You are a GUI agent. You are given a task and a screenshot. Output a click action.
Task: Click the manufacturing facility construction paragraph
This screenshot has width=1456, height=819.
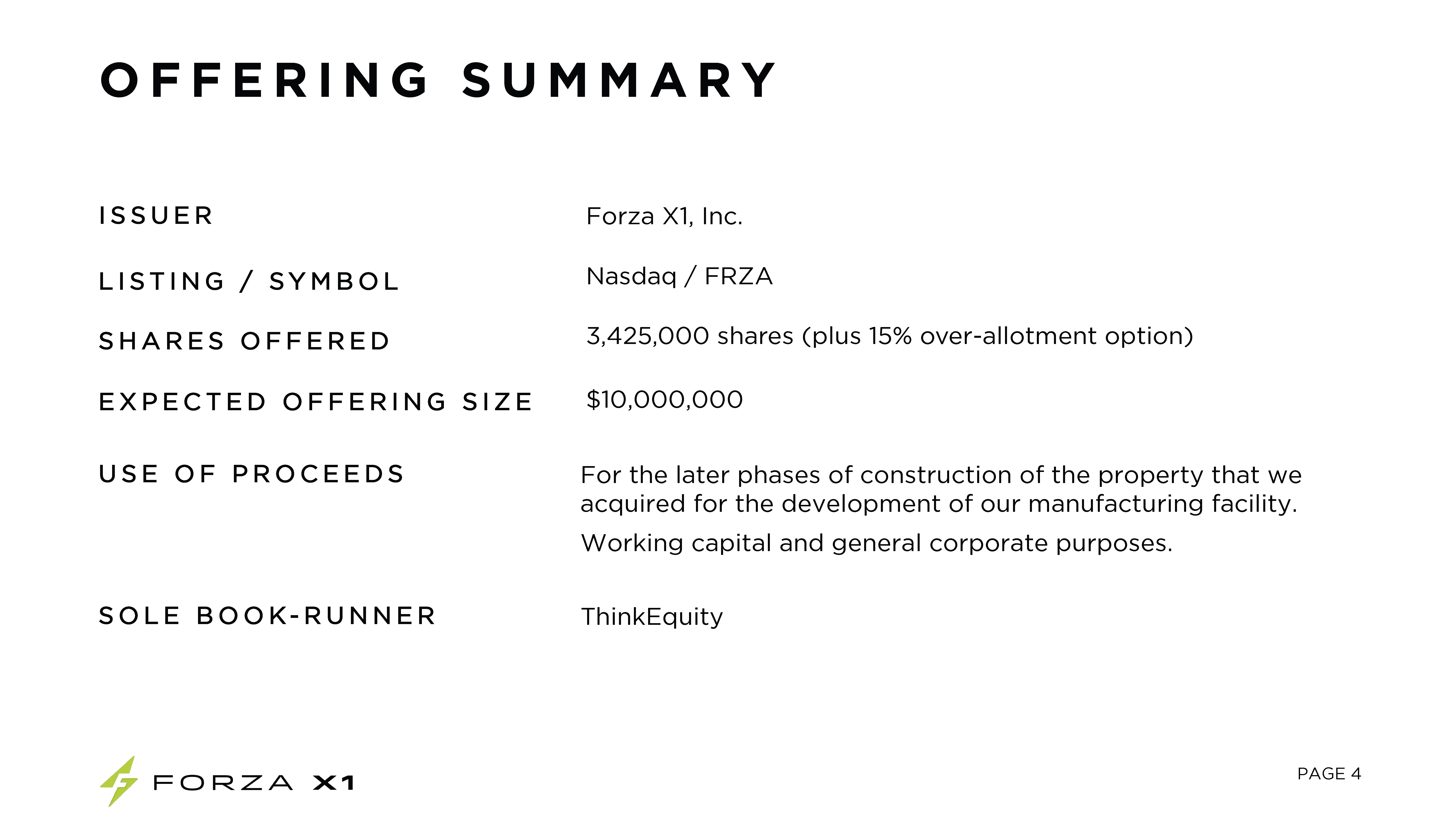(x=941, y=489)
